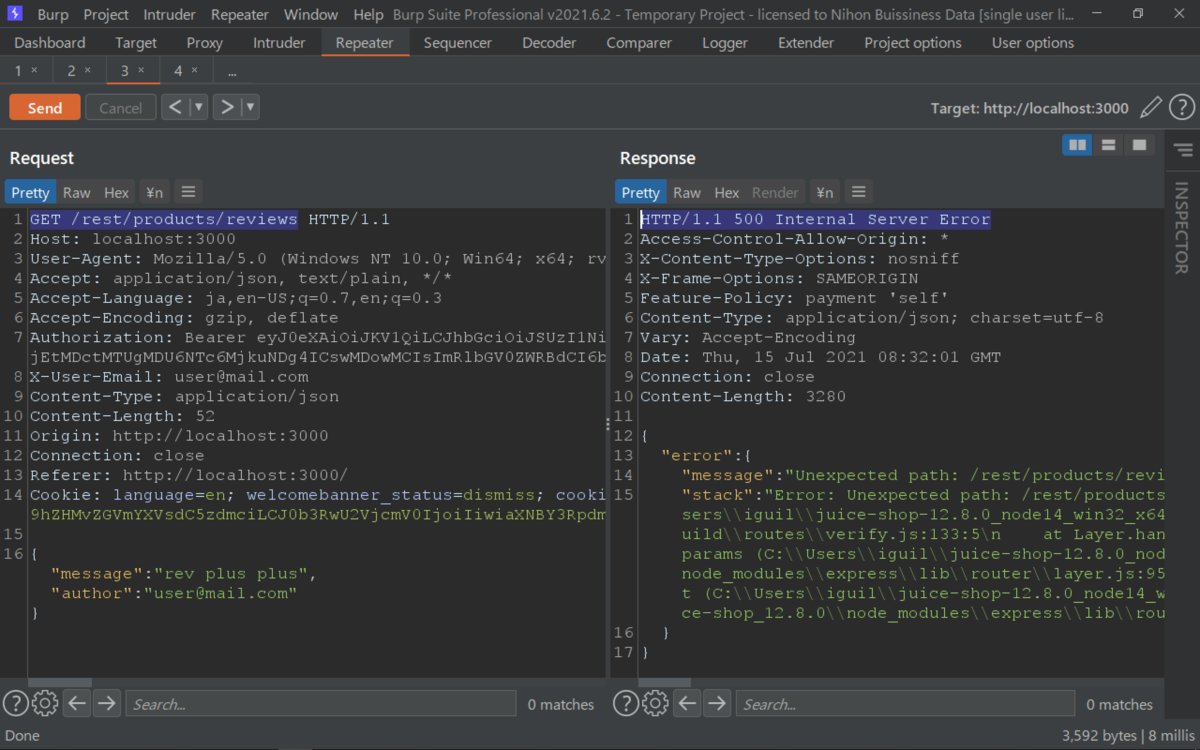This screenshot has height=750, width=1200.
Task: Click the Burp Suite lightning logo icon
Action: pyautogui.click(x=15, y=14)
